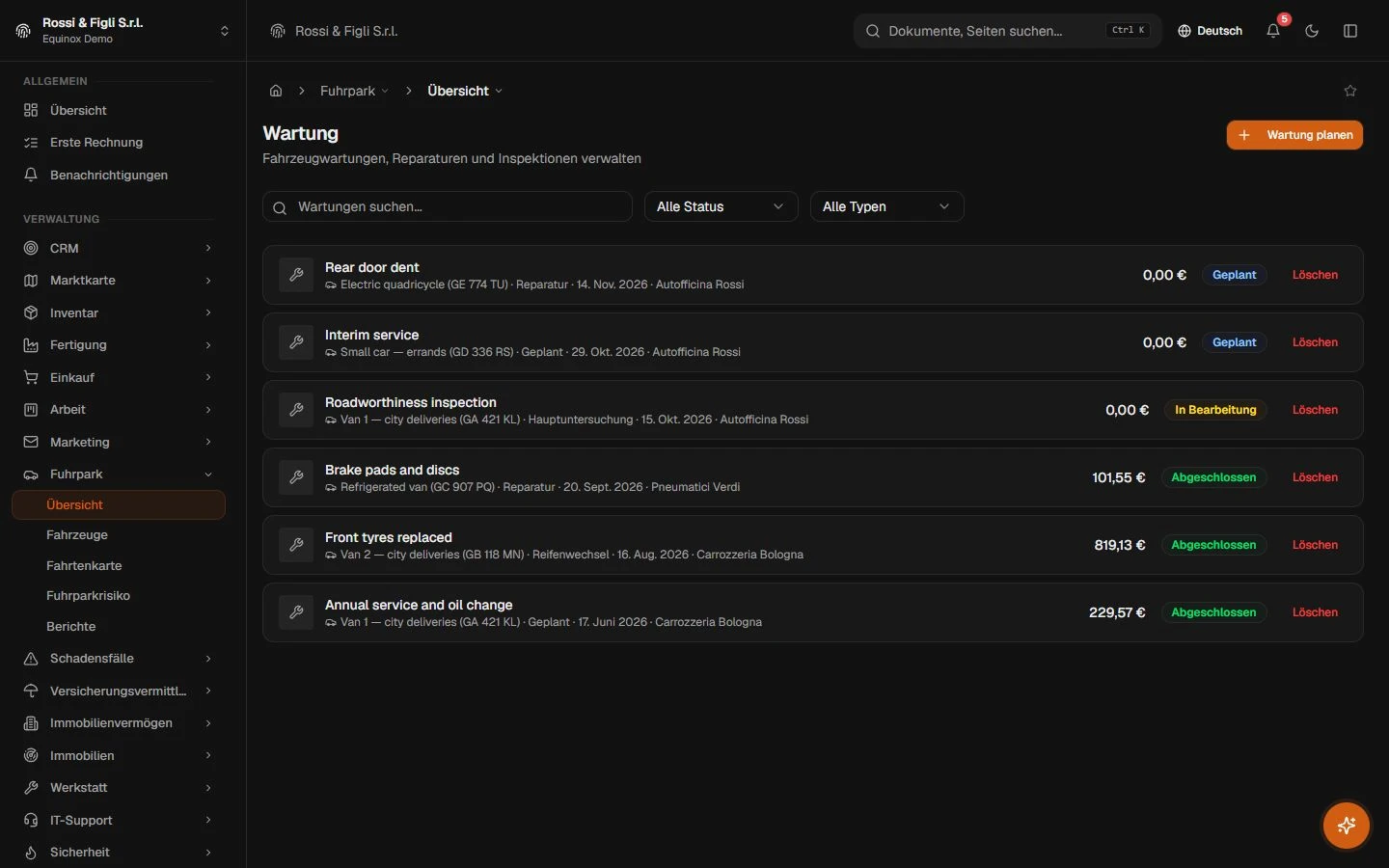Focus the Wartungen suchen search field
Screen dimensions: 1389x868
pyautogui.click(x=448, y=206)
